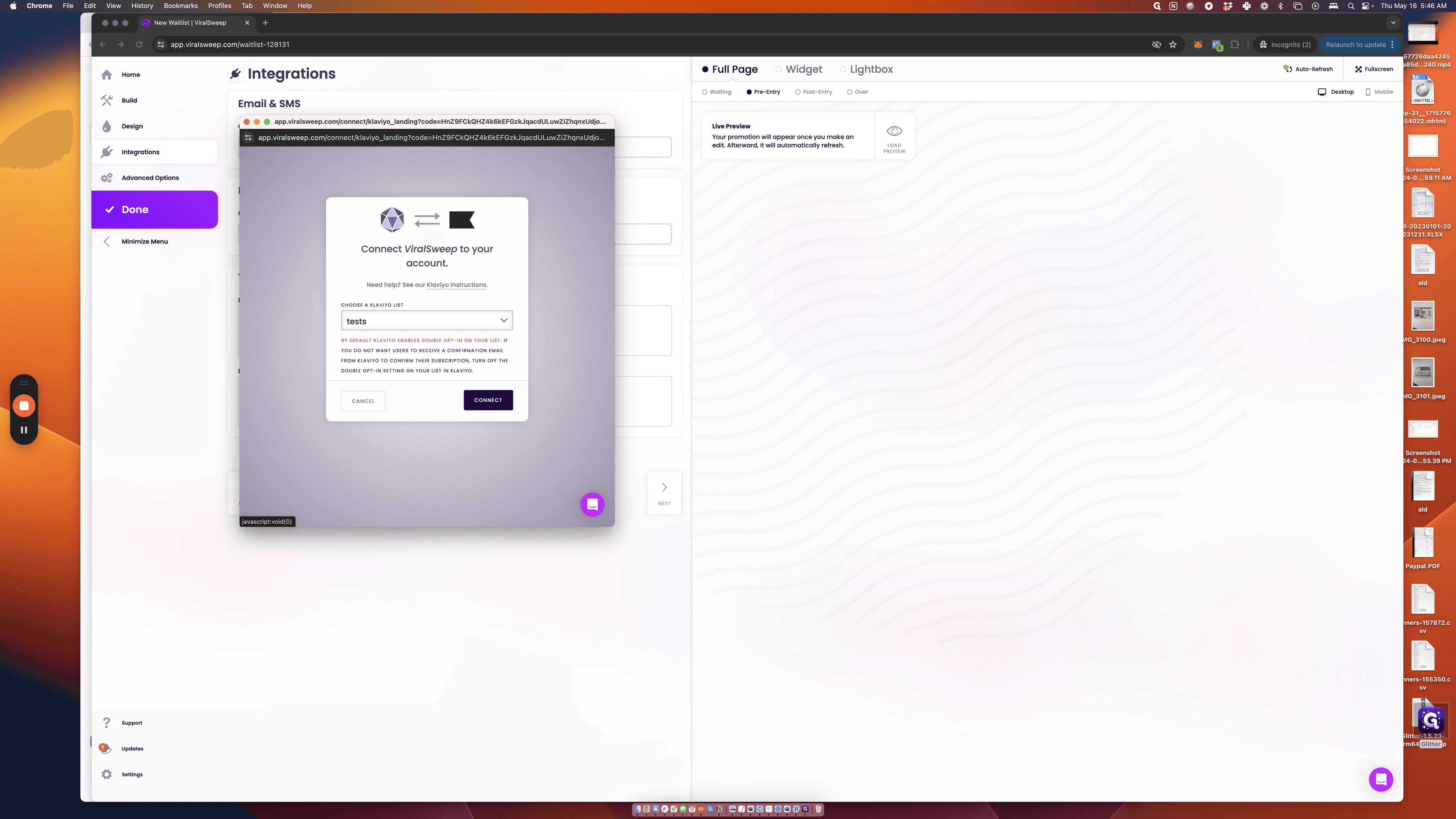1456x819 pixels.
Task: Click the Fullscreen expand icon
Action: tap(1358, 69)
